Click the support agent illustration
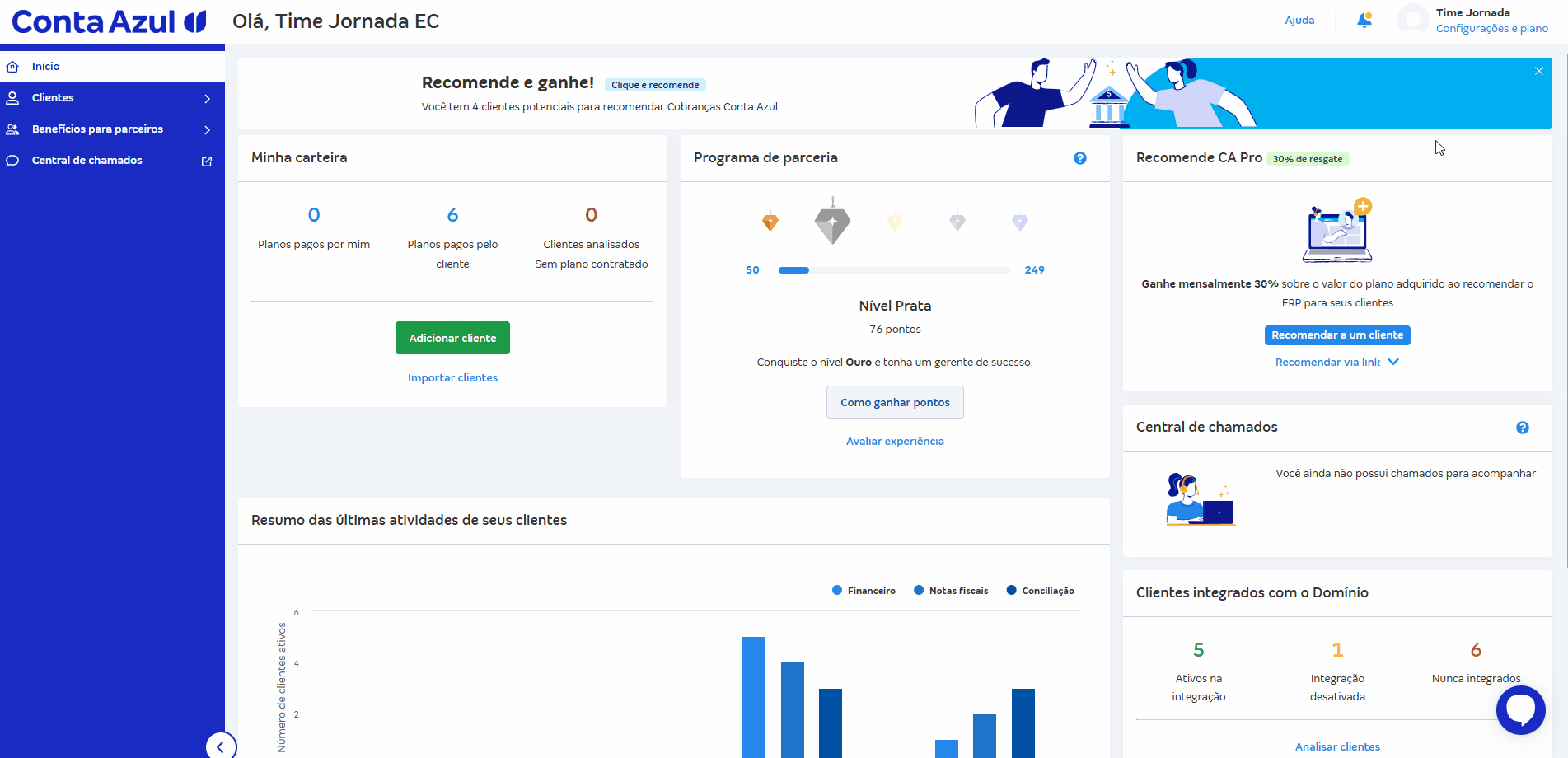The height and width of the screenshot is (758, 1568). [1201, 500]
